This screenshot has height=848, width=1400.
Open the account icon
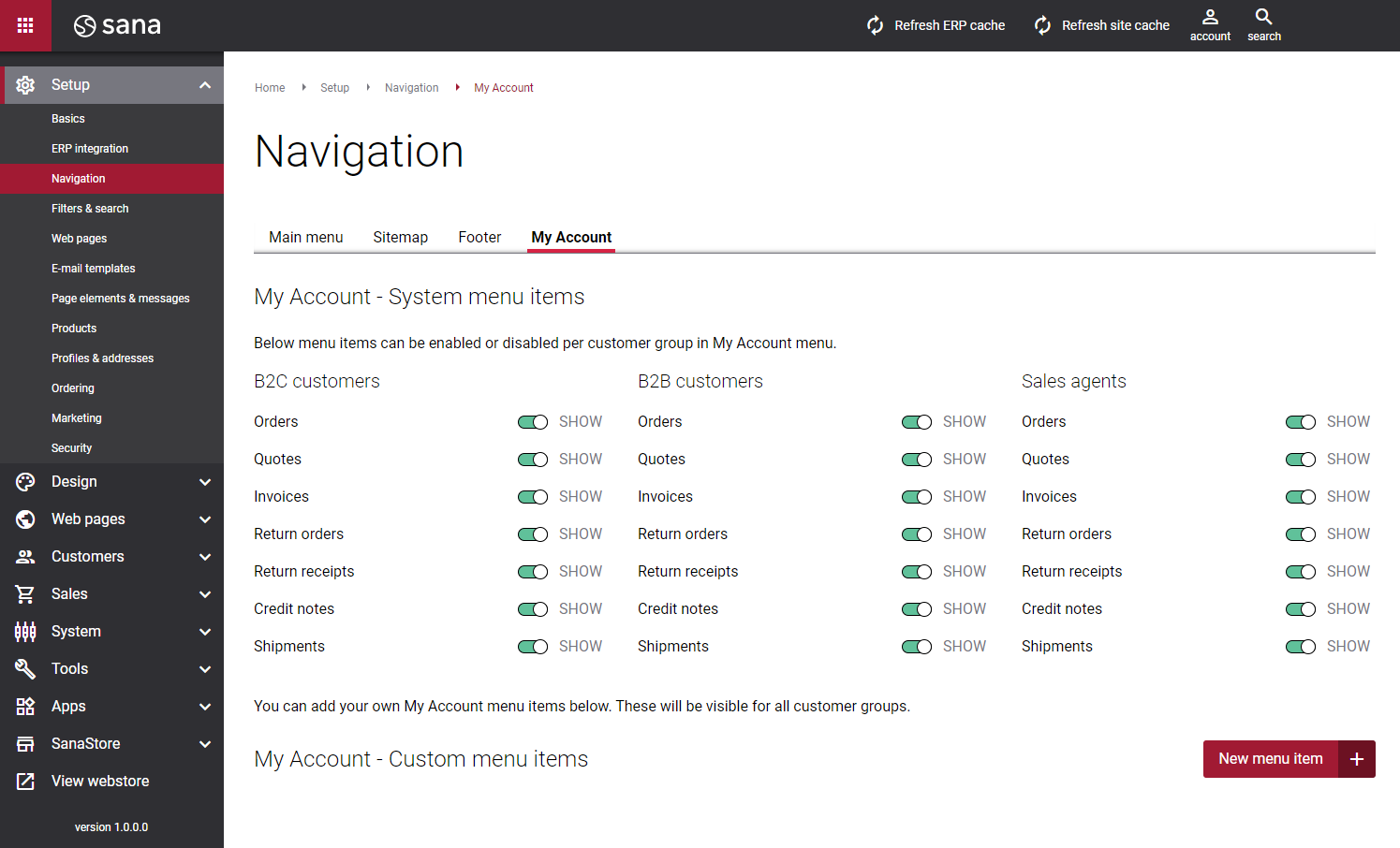(1210, 17)
